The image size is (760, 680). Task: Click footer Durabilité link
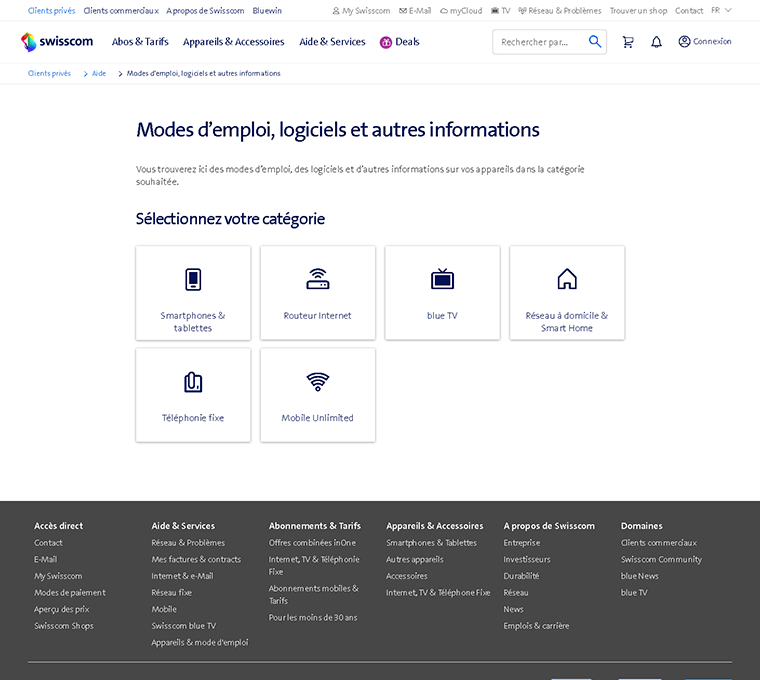coord(521,576)
